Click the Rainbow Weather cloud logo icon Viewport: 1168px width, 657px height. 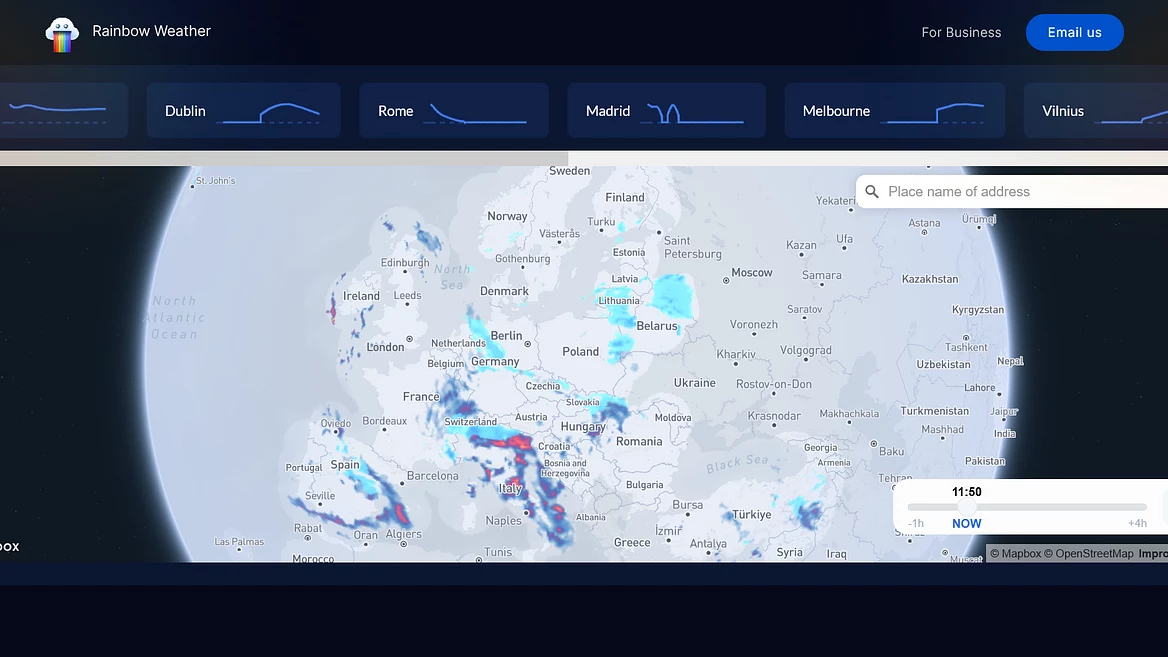click(x=62, y=34)
